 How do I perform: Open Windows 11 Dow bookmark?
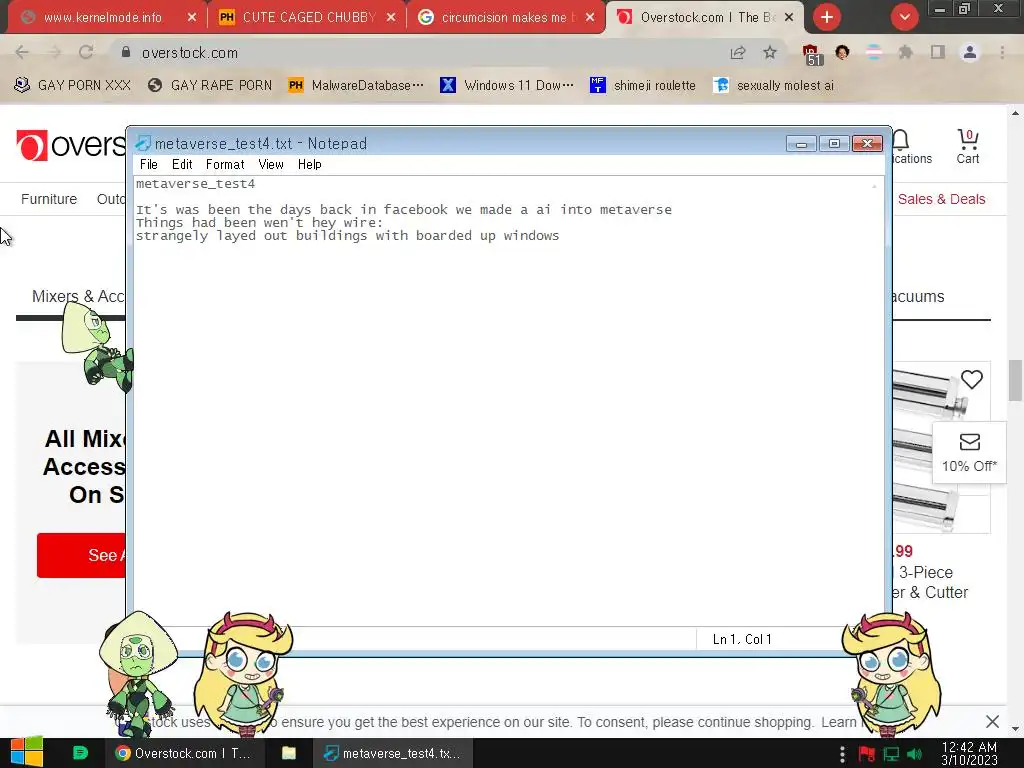tap(507, 86)
